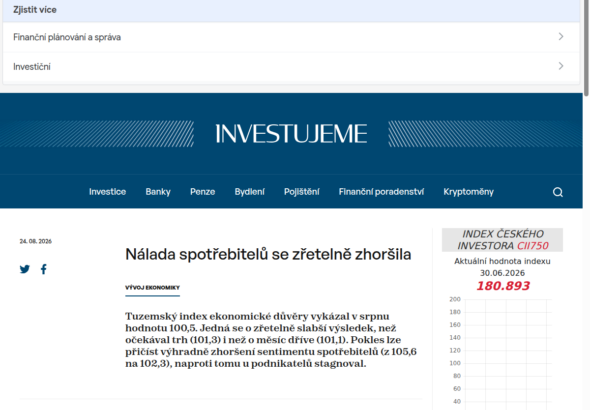Expand the Investiční row chevron
Image resolution: width=590 pixels, height=410 pixels.
tap(561, 66)
